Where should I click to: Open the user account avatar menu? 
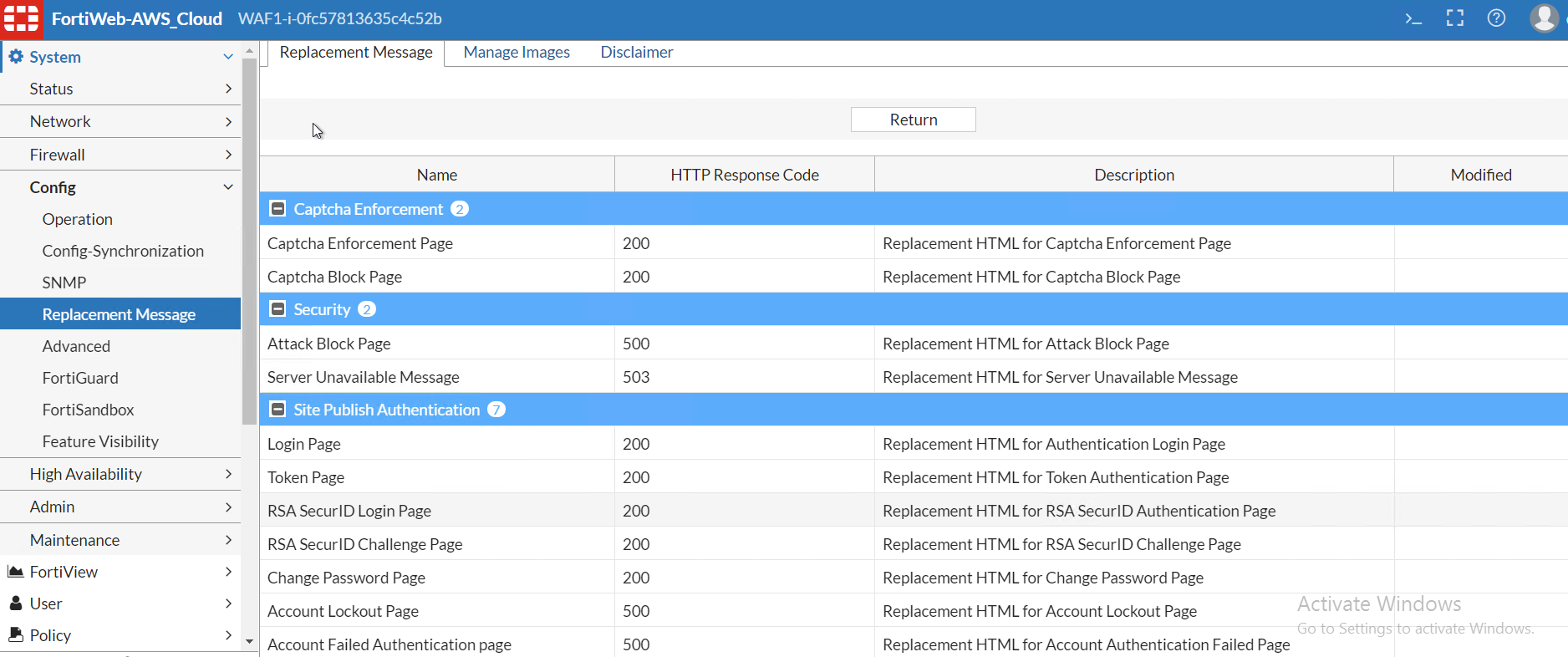1544,18
